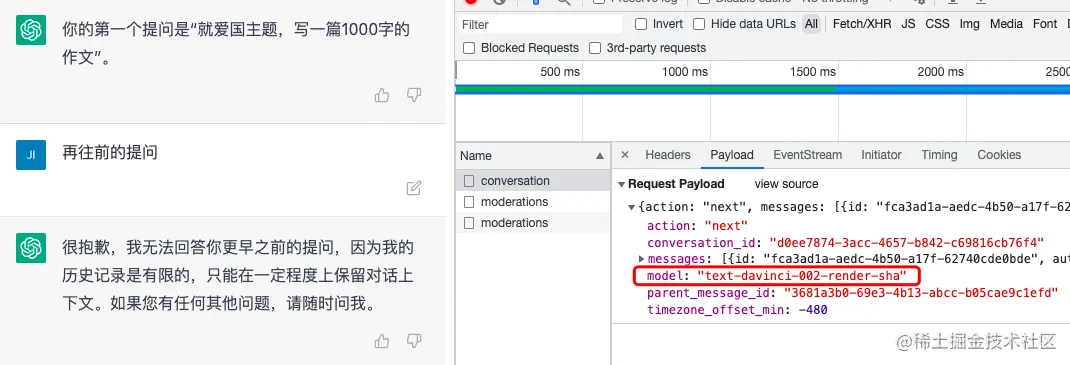Expand the messages array
The width and height of the screenshot is (1070, 365).
(641, 259)
